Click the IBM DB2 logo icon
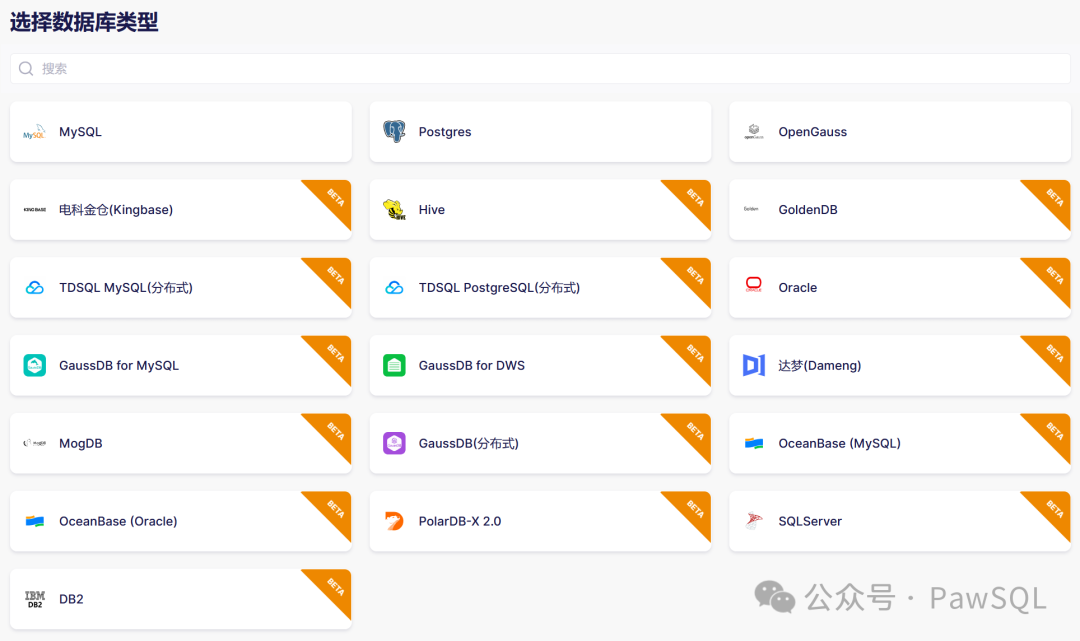This screenshot has width=1080, height=641. (x=34, y=599)
